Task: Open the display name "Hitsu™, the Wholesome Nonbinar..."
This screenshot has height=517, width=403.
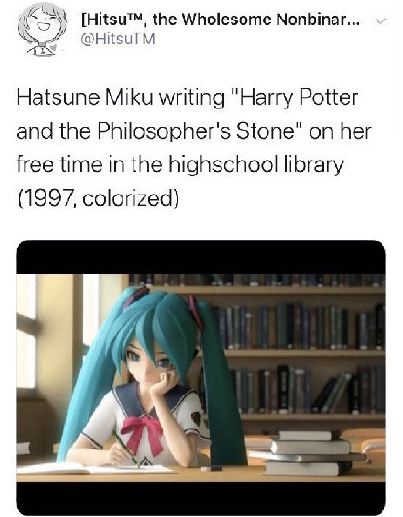Action: [220, 21]
